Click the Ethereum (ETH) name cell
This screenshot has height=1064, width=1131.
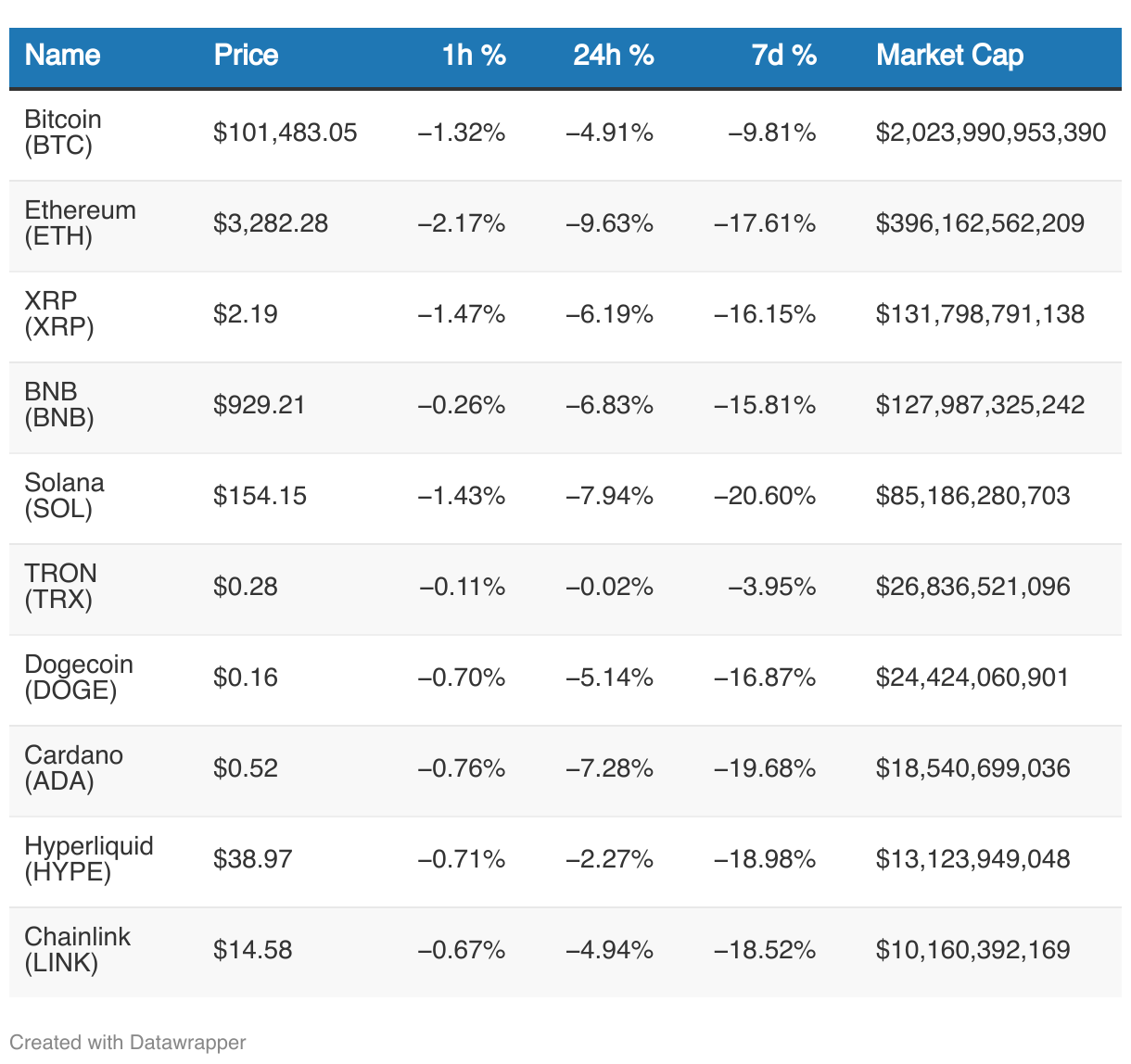click(x=80, y=223)
